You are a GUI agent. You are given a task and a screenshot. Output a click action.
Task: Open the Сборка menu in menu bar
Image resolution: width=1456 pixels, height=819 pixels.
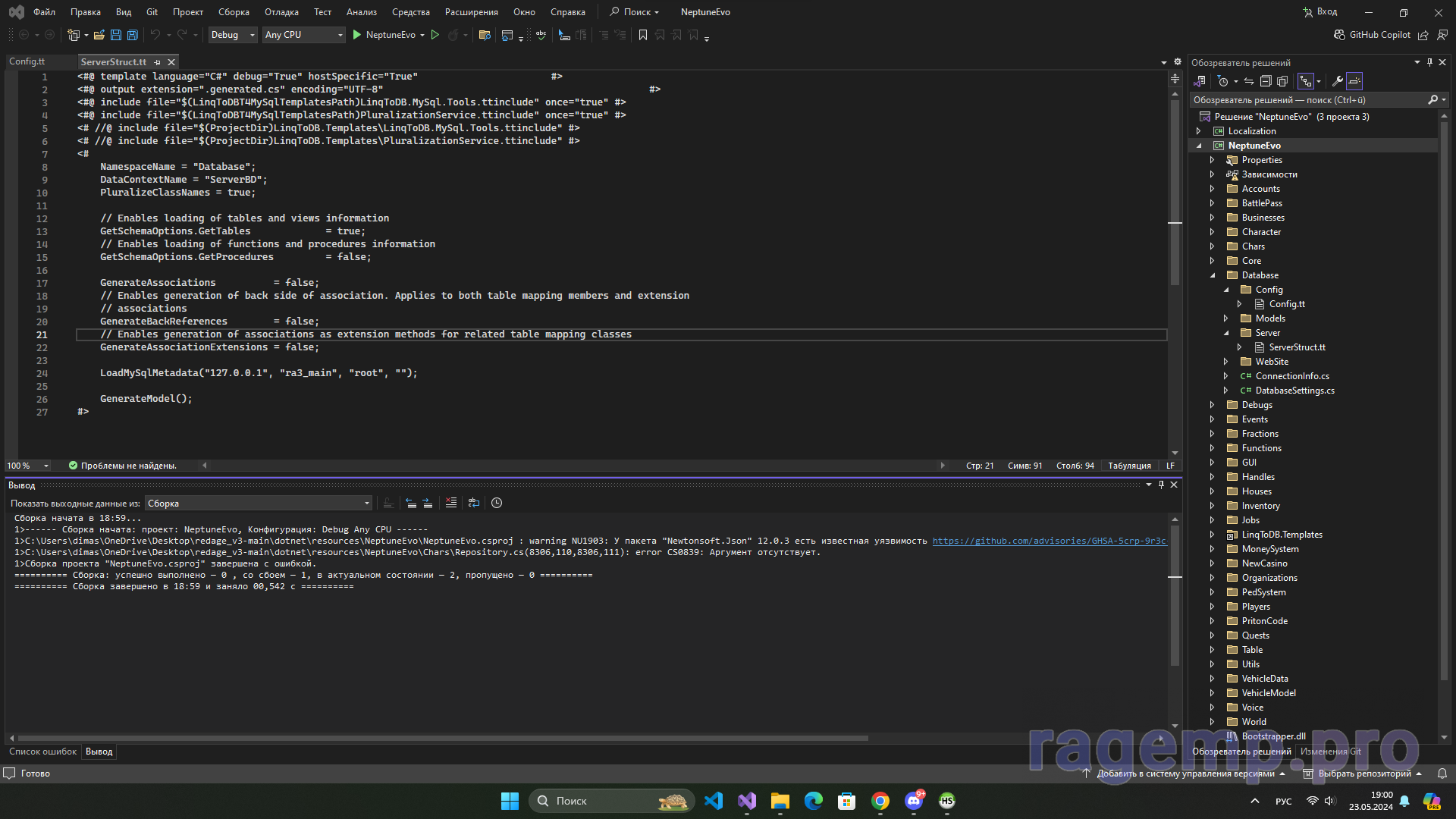(x=234, y=12)
